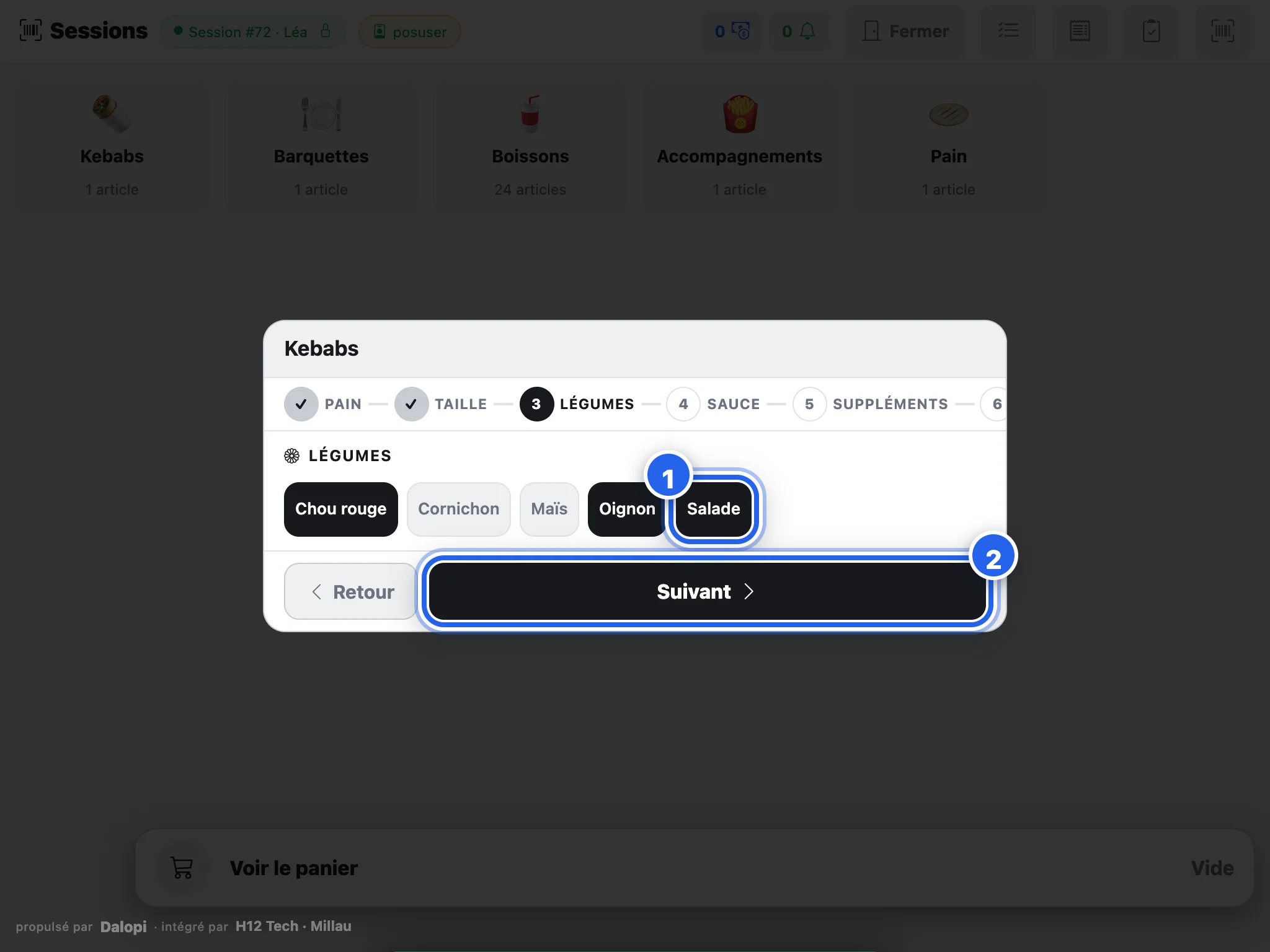The height and width of the screenshot is (952, 1270).
Task: Click the Suivant button
Action: [707, 591]
